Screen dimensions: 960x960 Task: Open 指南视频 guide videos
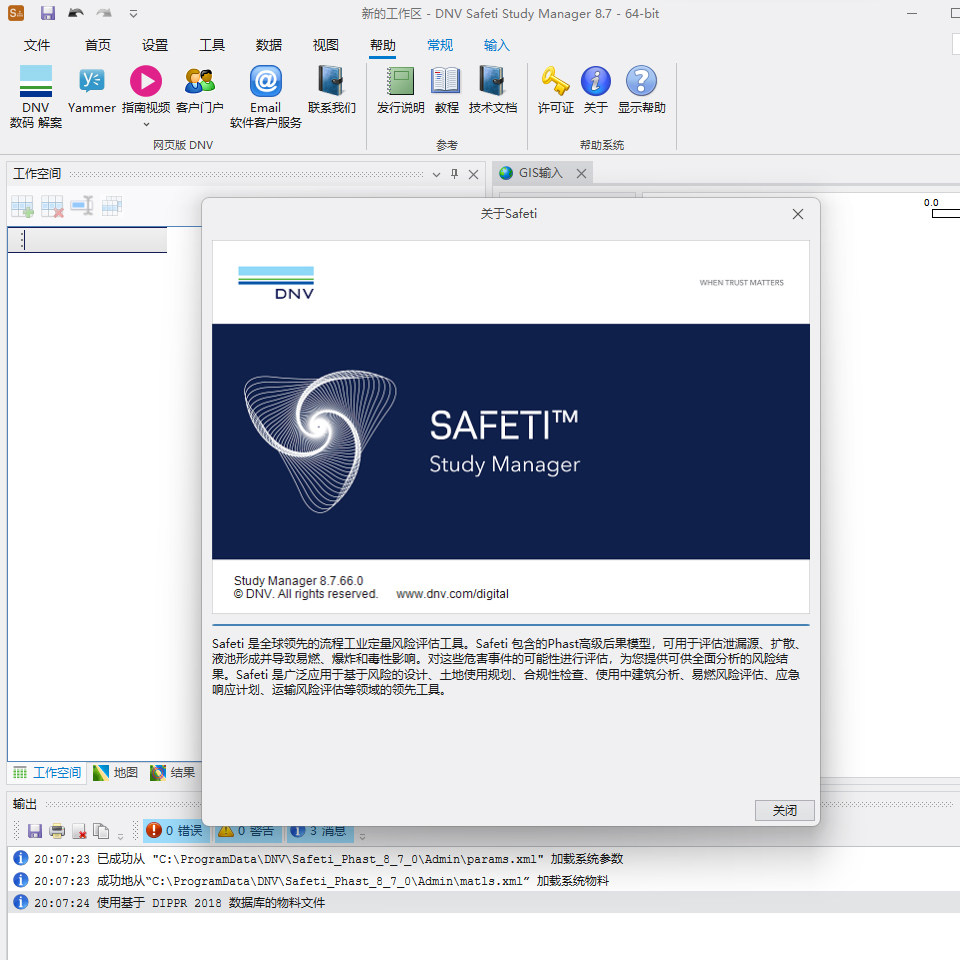click(x=146, y=90)
